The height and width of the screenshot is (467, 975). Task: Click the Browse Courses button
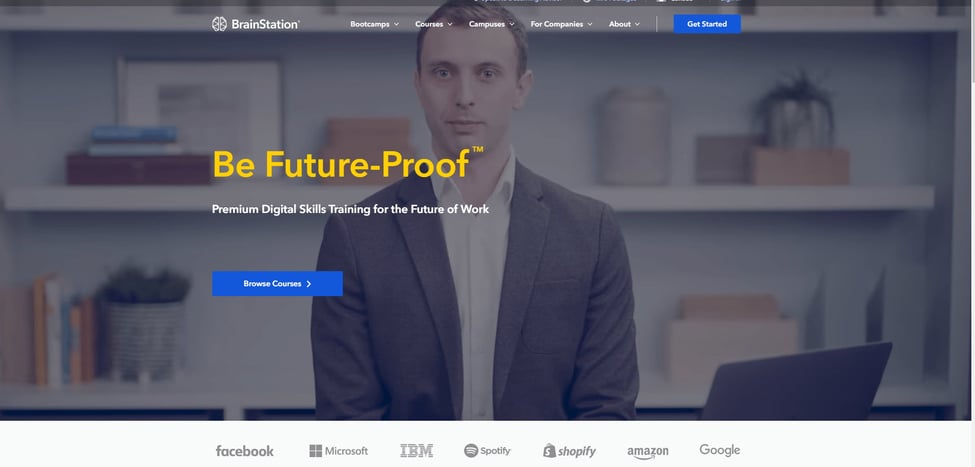coord(277,284)
